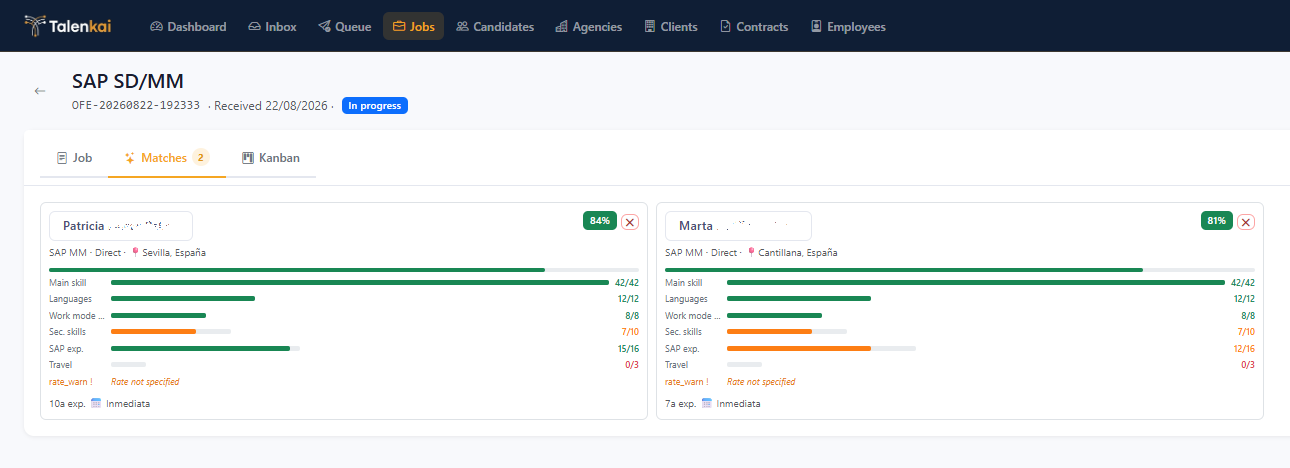Open the Contracts section

[754, 27]
